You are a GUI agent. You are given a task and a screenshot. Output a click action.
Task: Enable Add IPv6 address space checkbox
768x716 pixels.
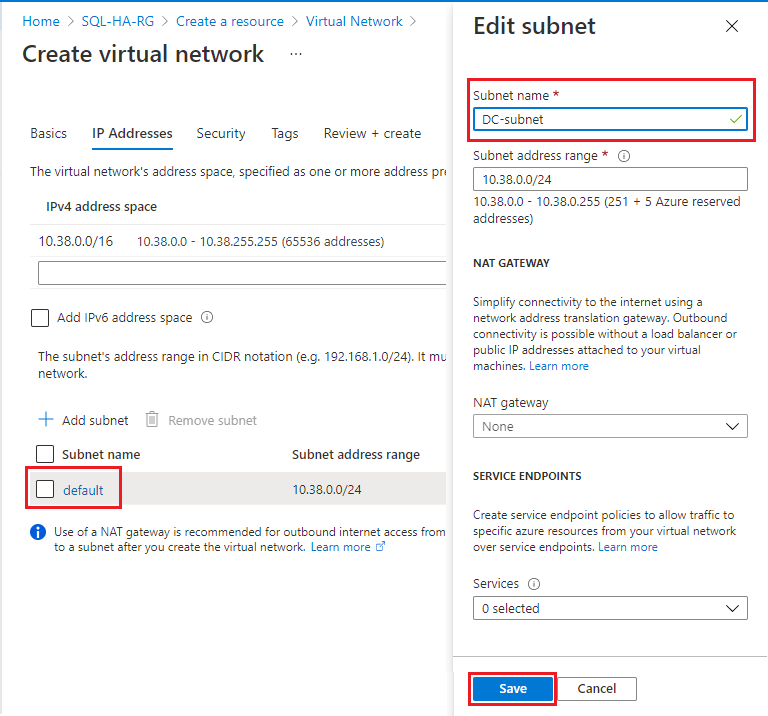40,317
